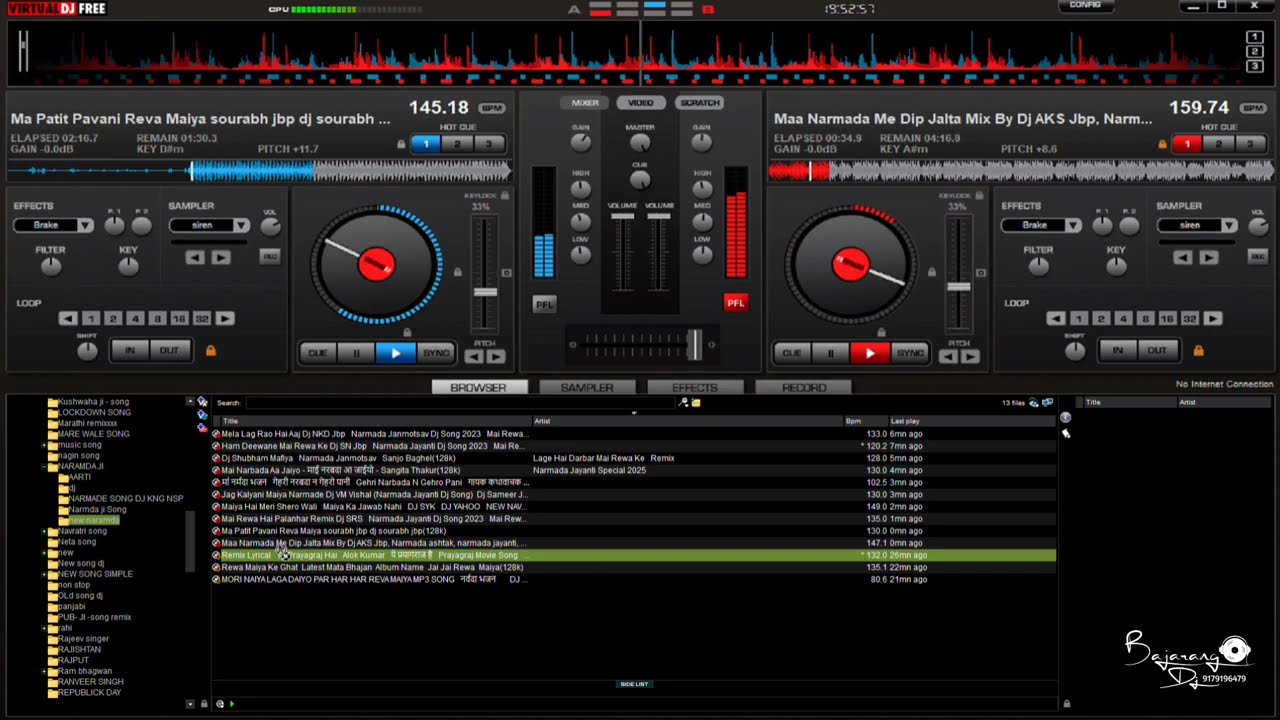This screenshot has height=720, width=1280.
Task: Select next sample on right deck sampler
Action: click(1209, 257)
